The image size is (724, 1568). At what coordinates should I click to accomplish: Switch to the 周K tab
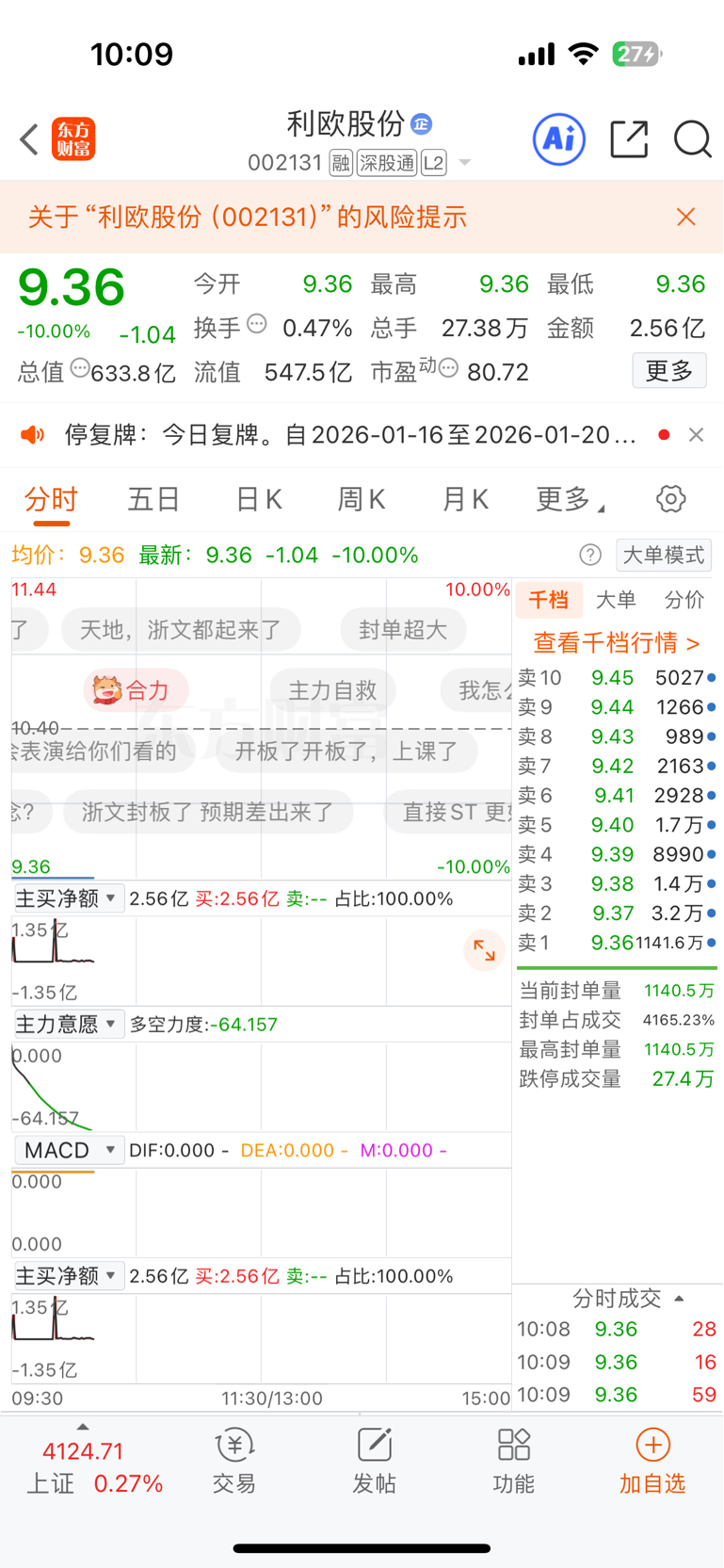point(362,499)
